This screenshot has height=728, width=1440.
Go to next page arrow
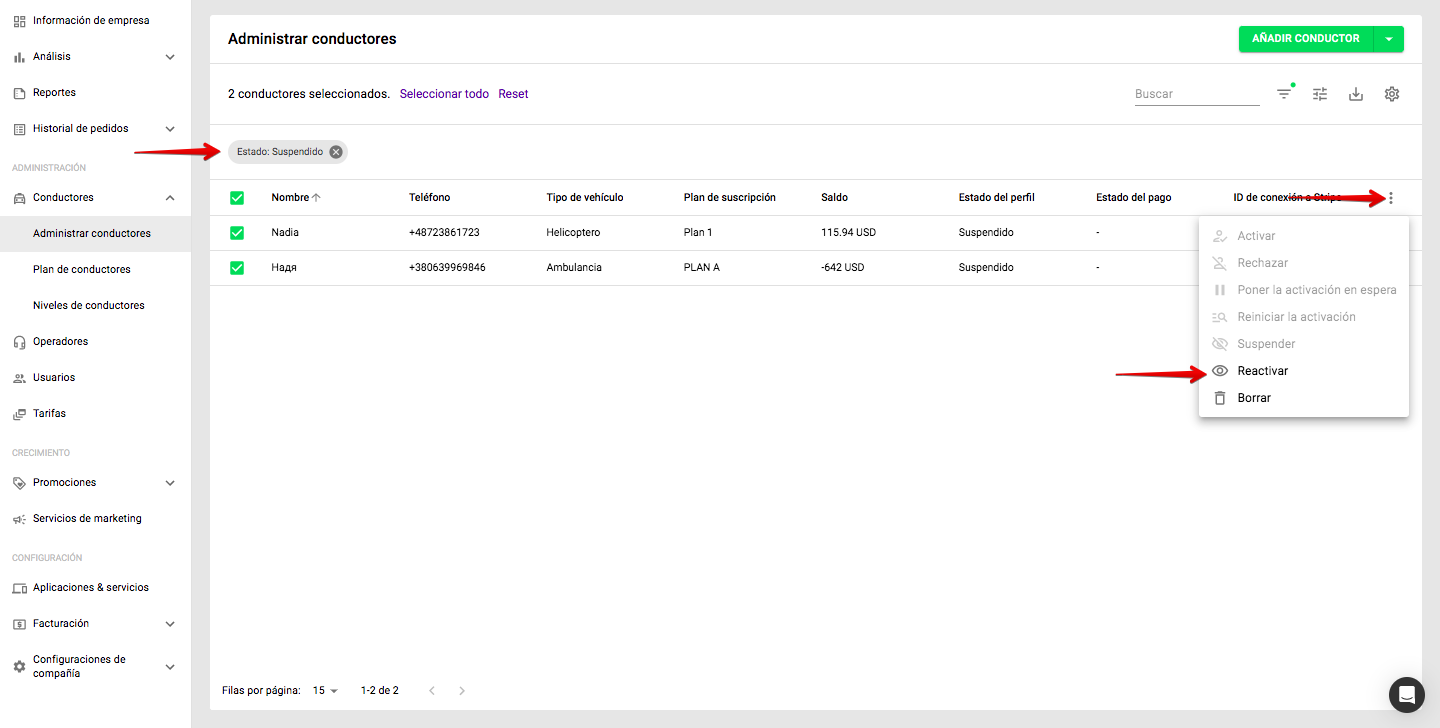coord(462,691)
